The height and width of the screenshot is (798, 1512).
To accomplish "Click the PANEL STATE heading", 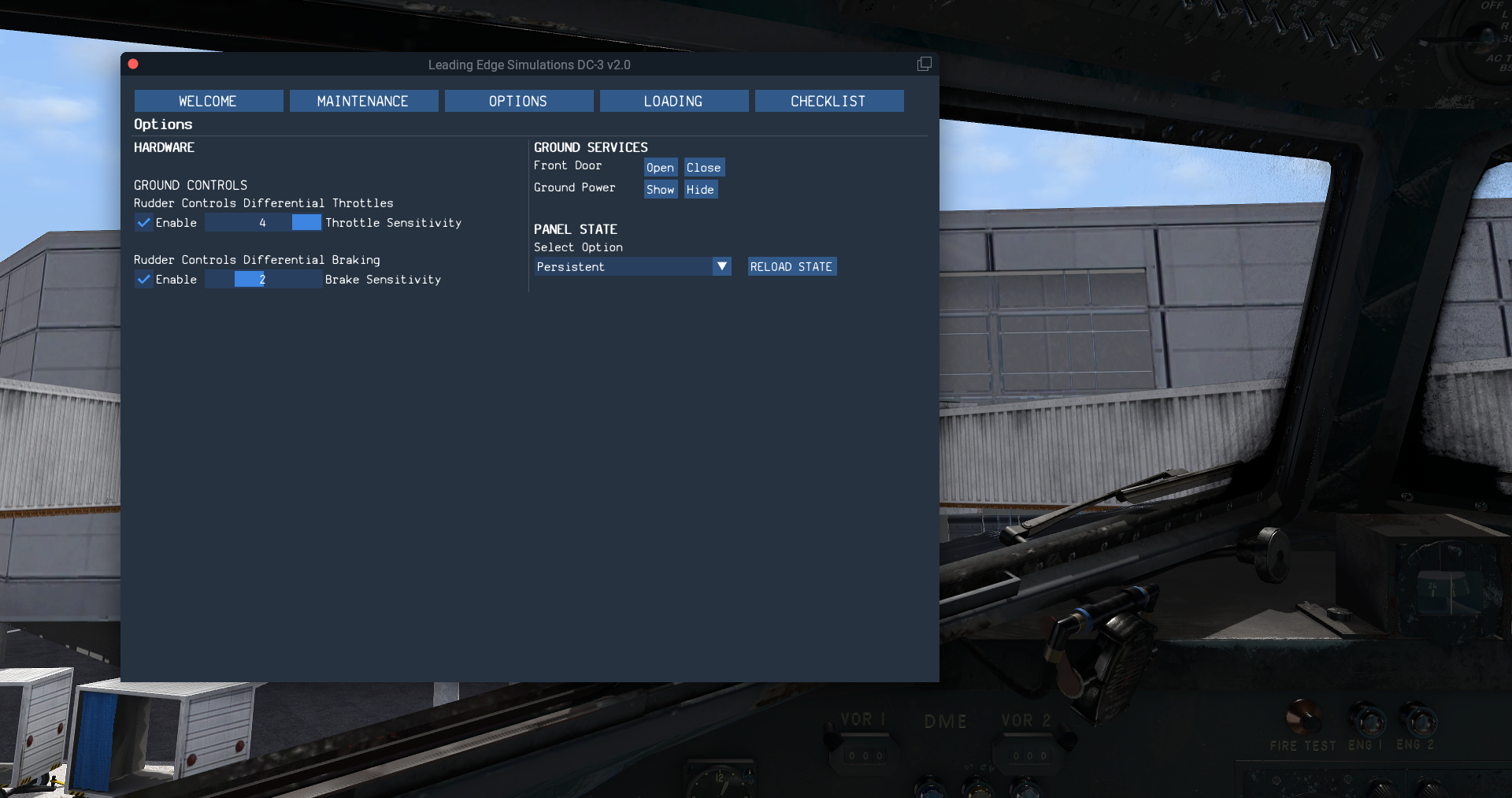I will point(576,229).
